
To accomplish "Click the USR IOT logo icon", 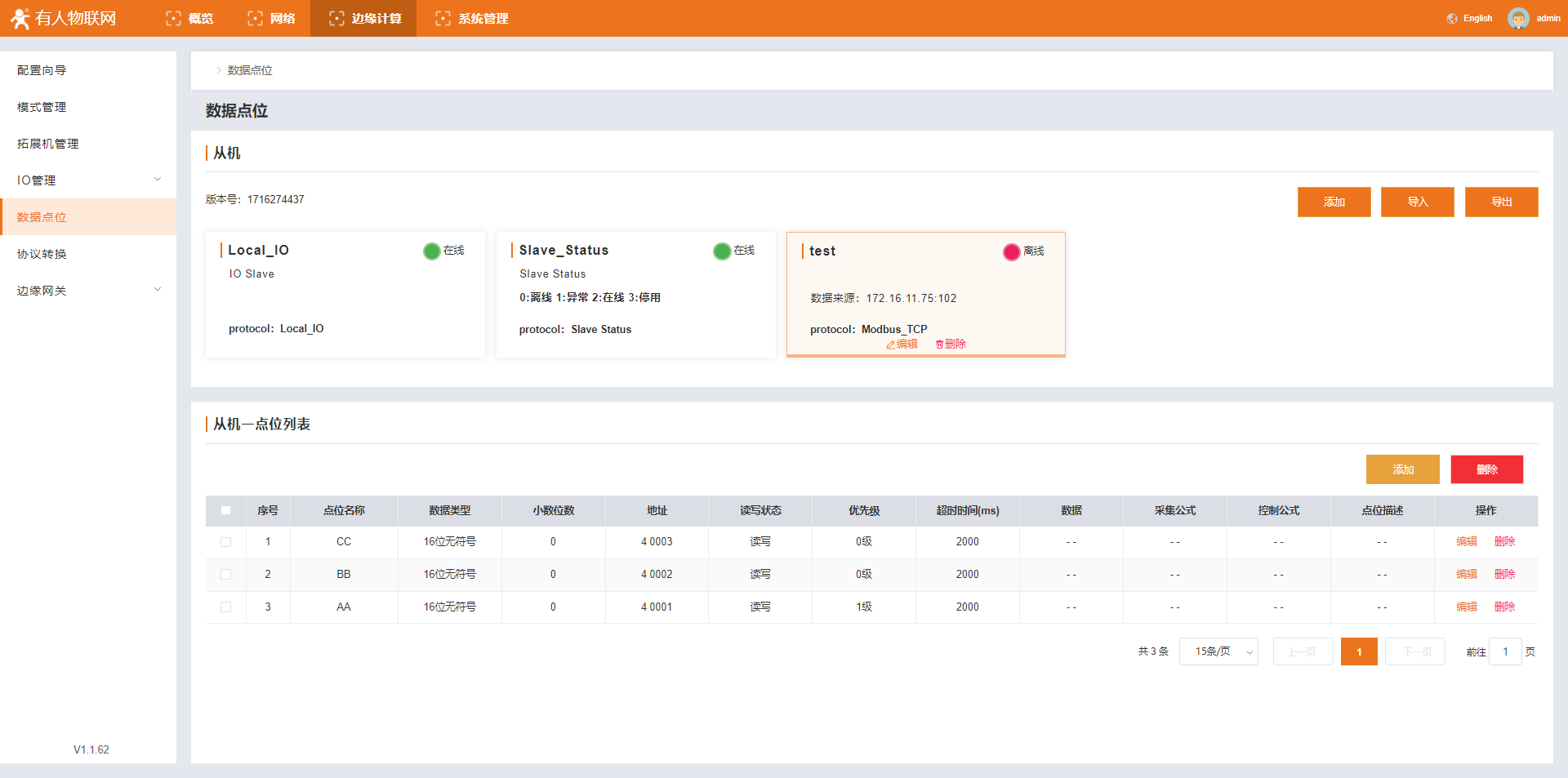I will pyautogui.click(x=20, y=18).
